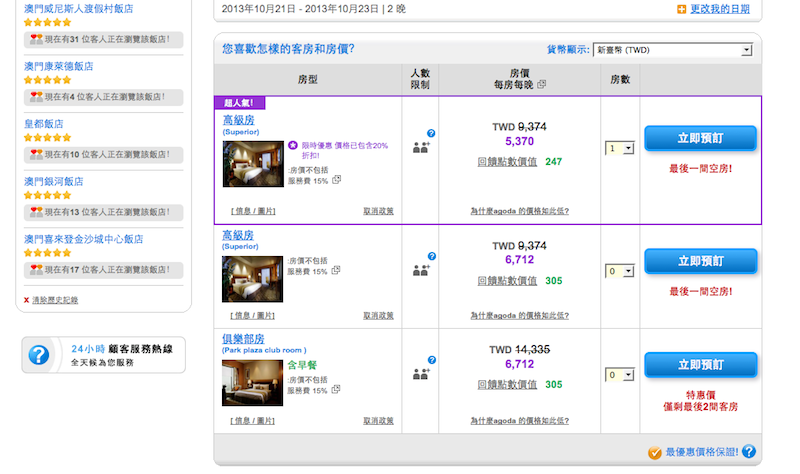The image size is (800, 474).
Task: Open the 俱樂部房 room name link
Action: pyautogui.click(x=243, y=339)
